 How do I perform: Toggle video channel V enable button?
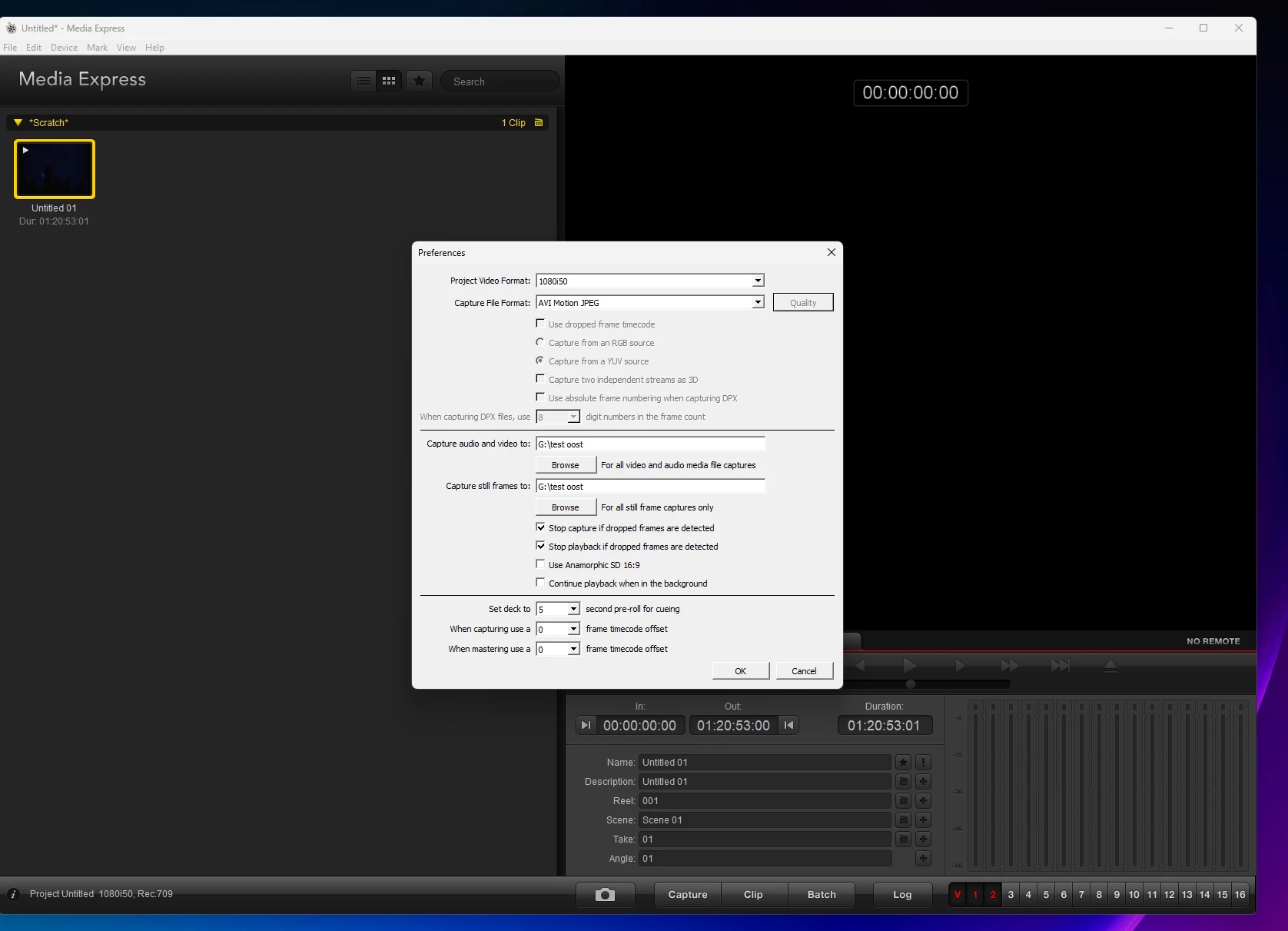click(958, 895)
